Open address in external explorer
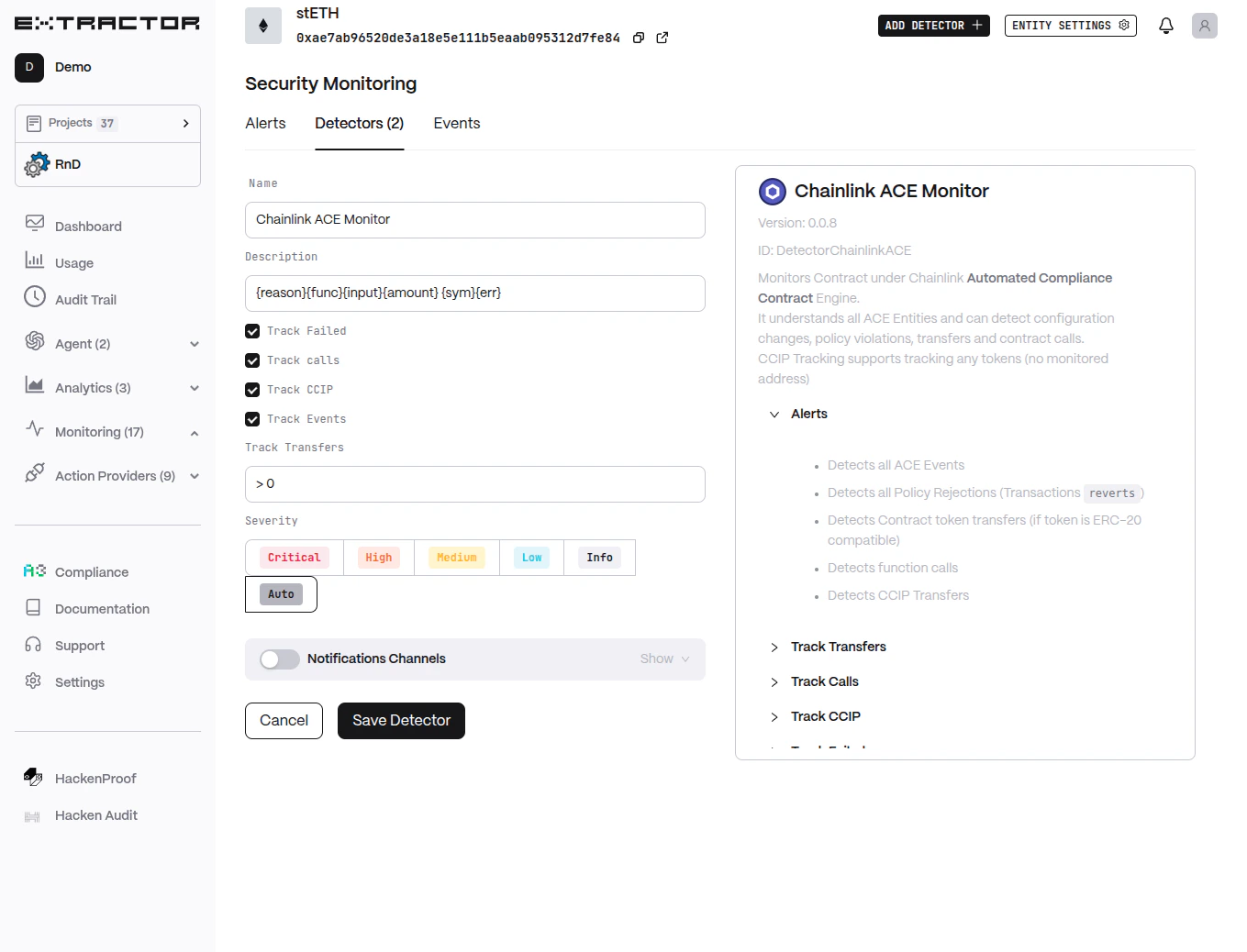 coord(662,38)
